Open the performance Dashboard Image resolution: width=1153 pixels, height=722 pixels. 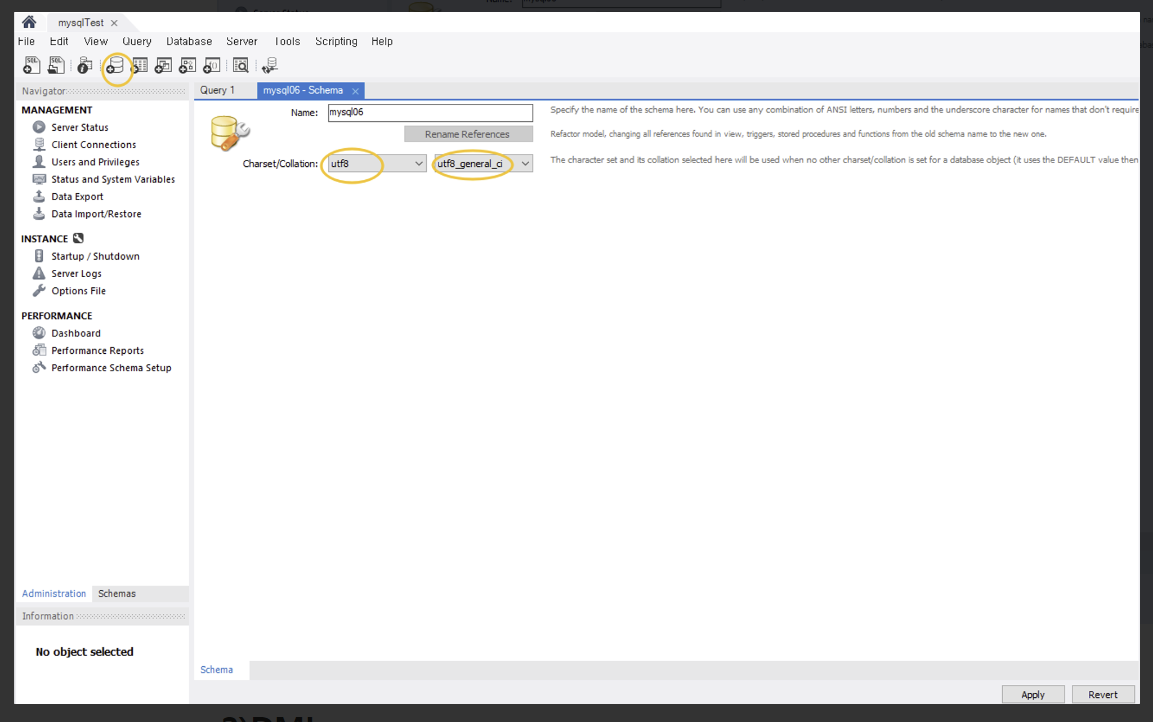tap(76, 333)
